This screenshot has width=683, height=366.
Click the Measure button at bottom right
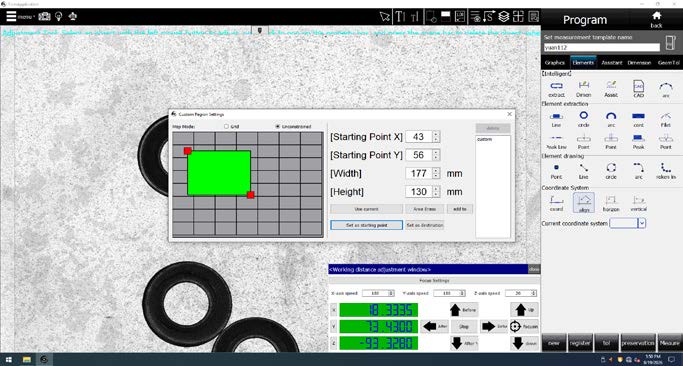click(669, 343)
